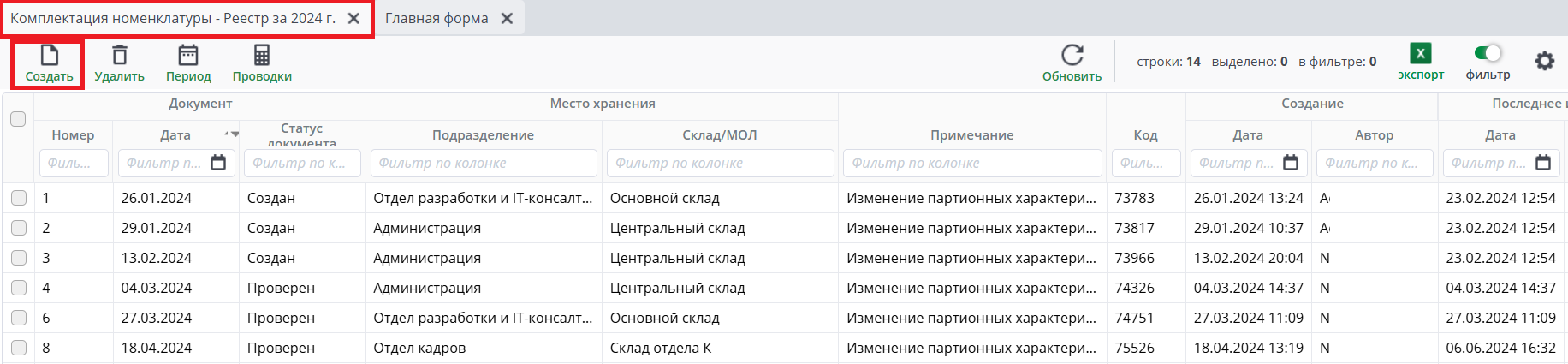Viewport: 1568px width, 364px height.
Task: Select checkbox for row number 8
Action: coord(19,348)
